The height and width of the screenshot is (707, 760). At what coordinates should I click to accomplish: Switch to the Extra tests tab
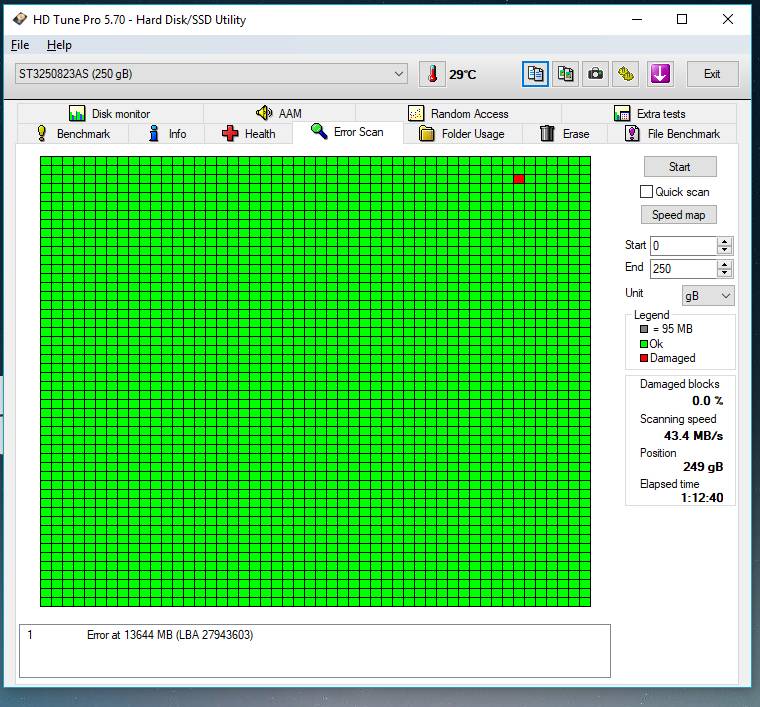pos(649,113)
